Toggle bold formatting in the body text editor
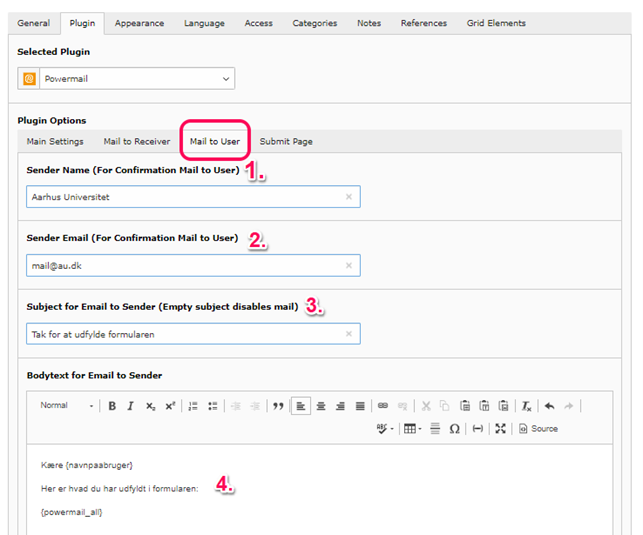The image size is (643, 535). pyautogui.click(x=112, y=406)
